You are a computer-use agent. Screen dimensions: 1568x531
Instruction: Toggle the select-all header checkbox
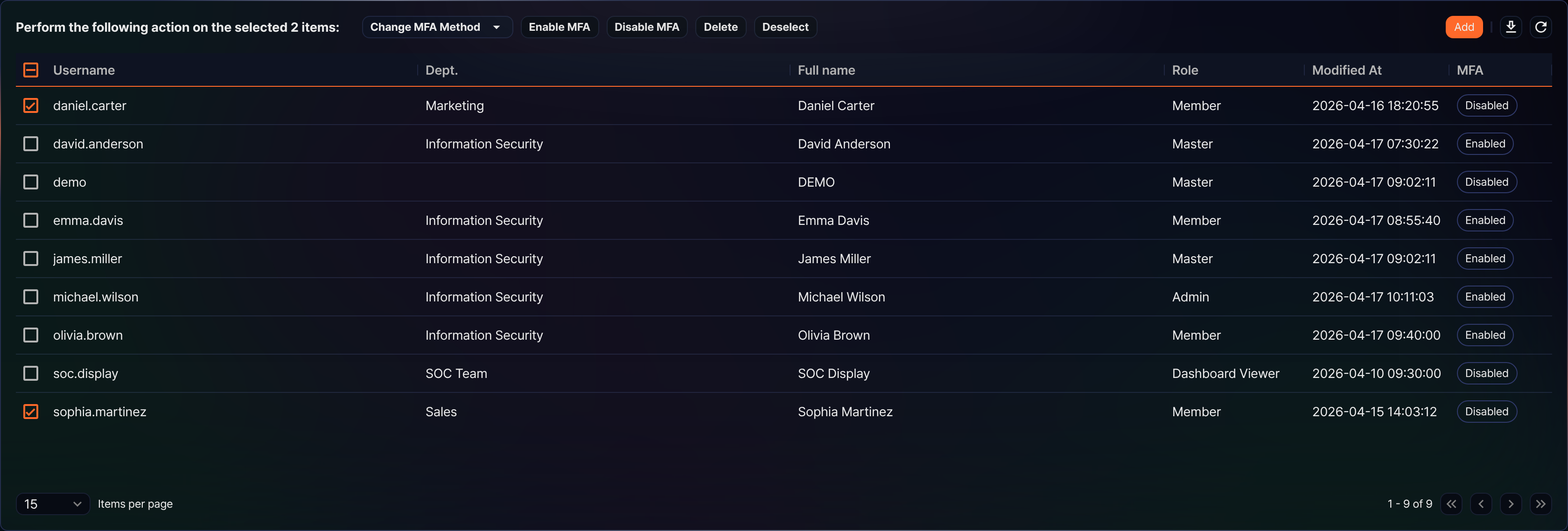tap(30, 70)
